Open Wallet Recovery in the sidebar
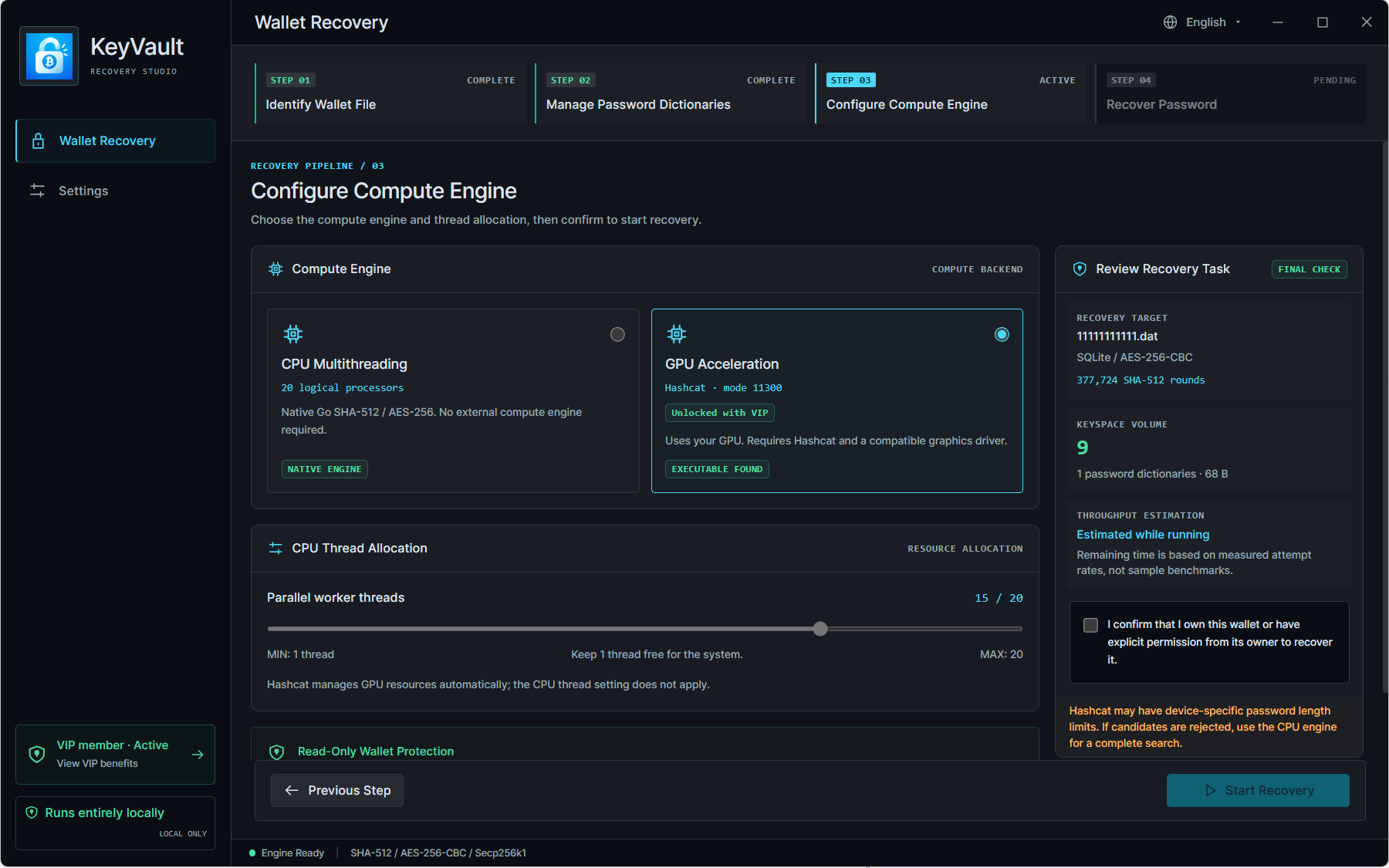This screenshot has height=868, width=1389. click(116, 141)
